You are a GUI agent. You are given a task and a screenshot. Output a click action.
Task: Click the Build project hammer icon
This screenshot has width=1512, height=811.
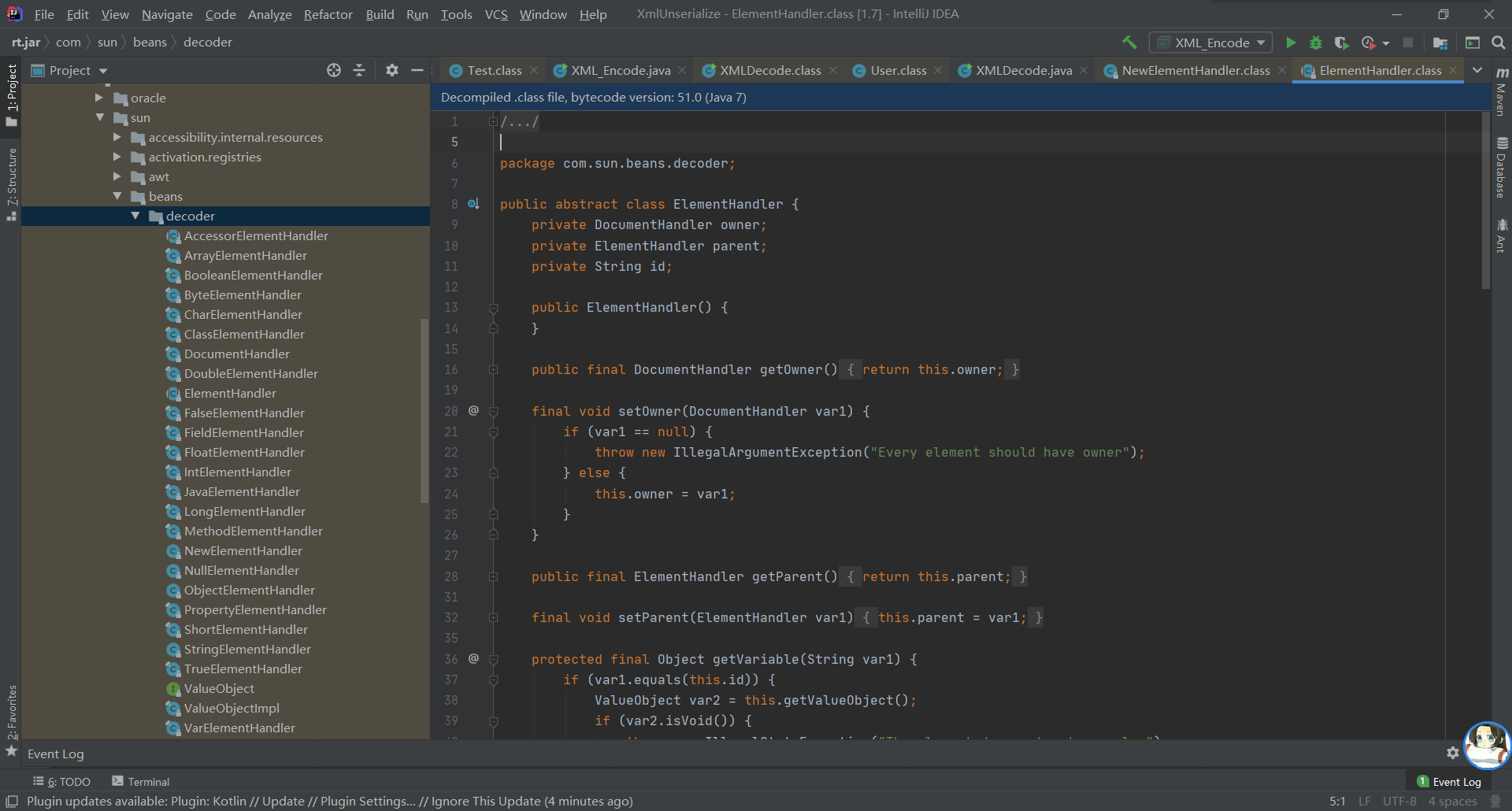point(1129,43)
